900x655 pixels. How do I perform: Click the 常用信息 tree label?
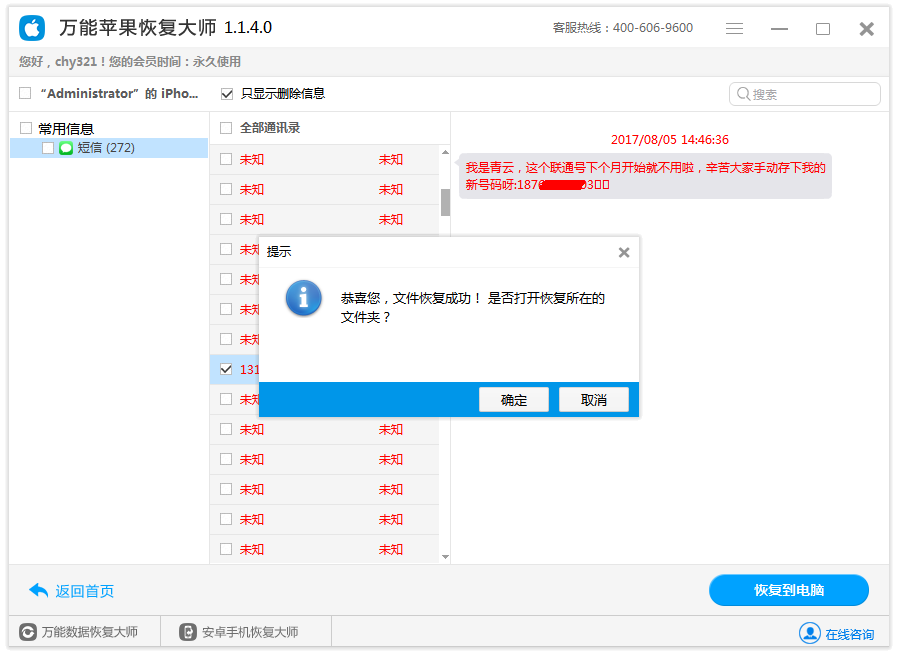tap(66, 129)
